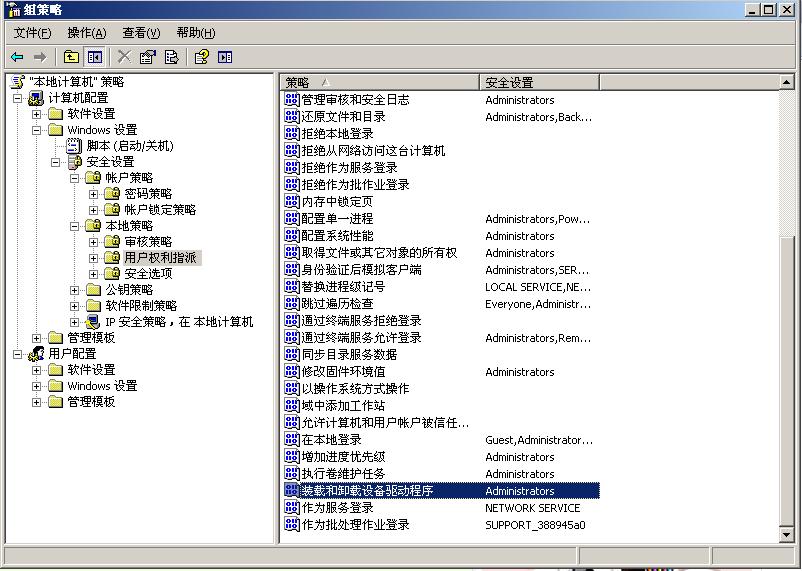Select policy 身份验证后模拟客户端

pos(362,270)
